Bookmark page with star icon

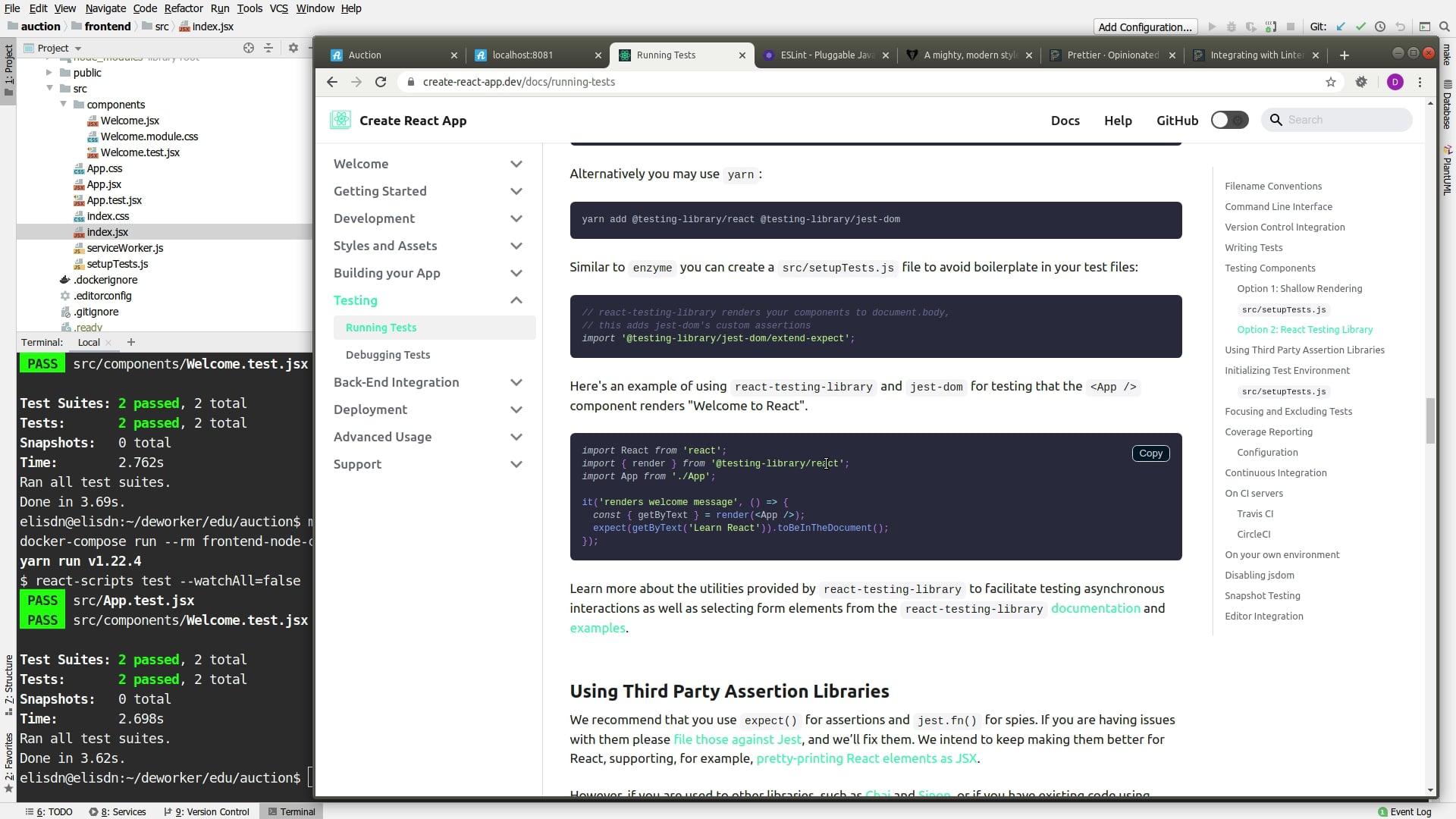coord(1331,82)
